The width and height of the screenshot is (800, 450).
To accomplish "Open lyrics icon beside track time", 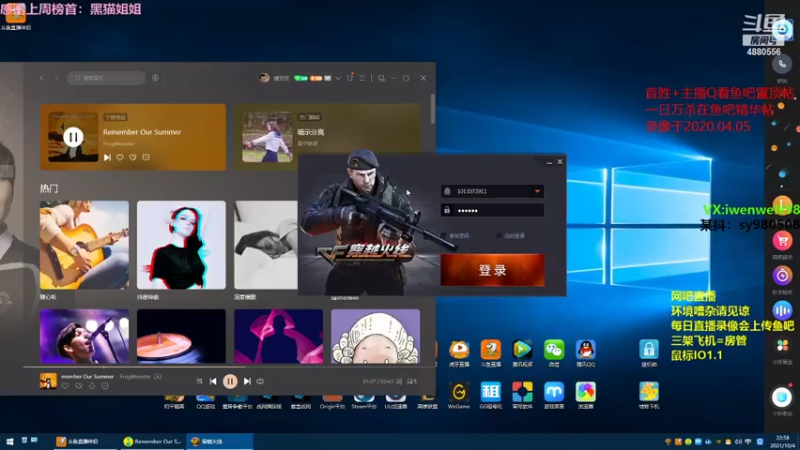I will tap(399, 381).
